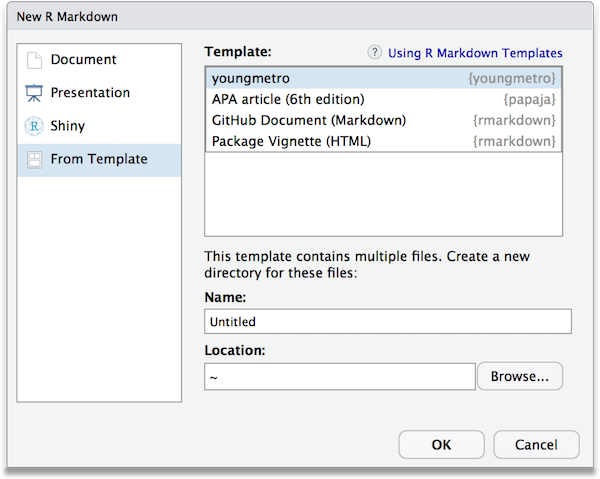Viewport: 600px width, 479px height.
Task: Choose the Shiny category
Action: tap(68, 126)
